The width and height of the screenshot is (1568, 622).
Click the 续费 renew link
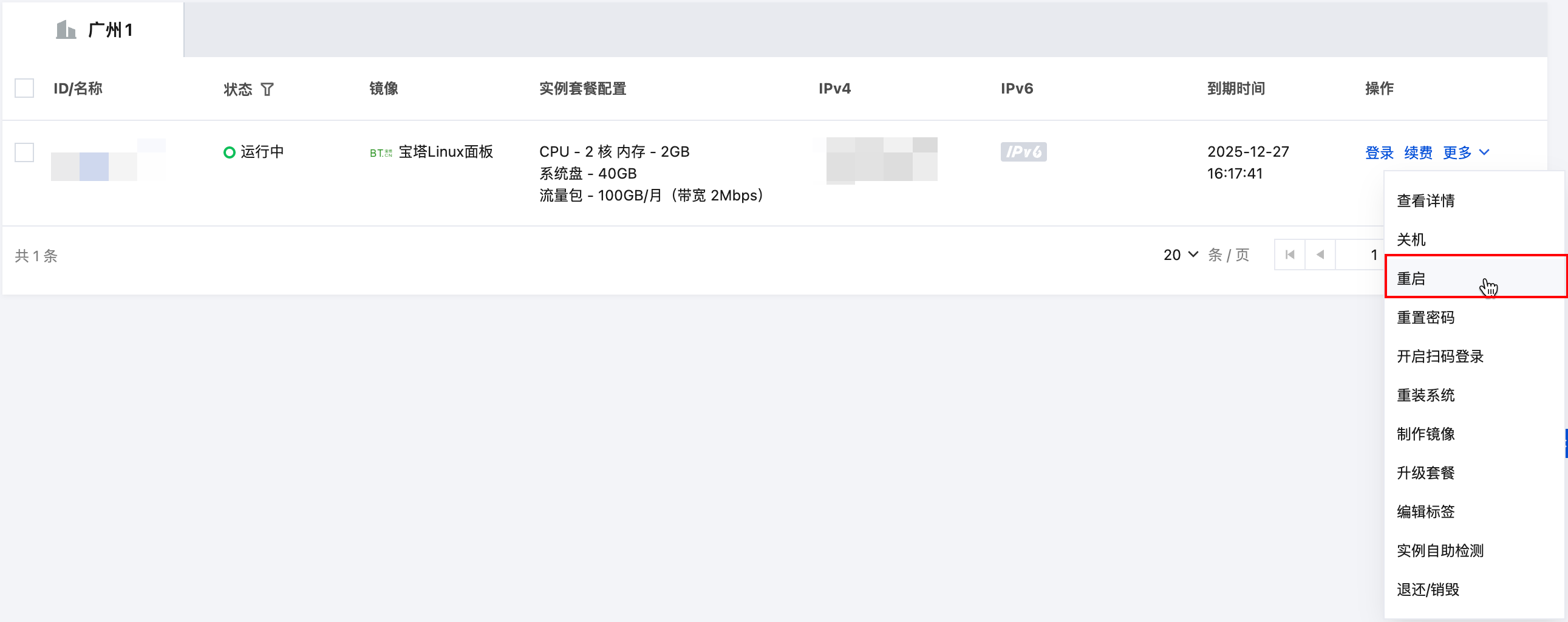1417,152
